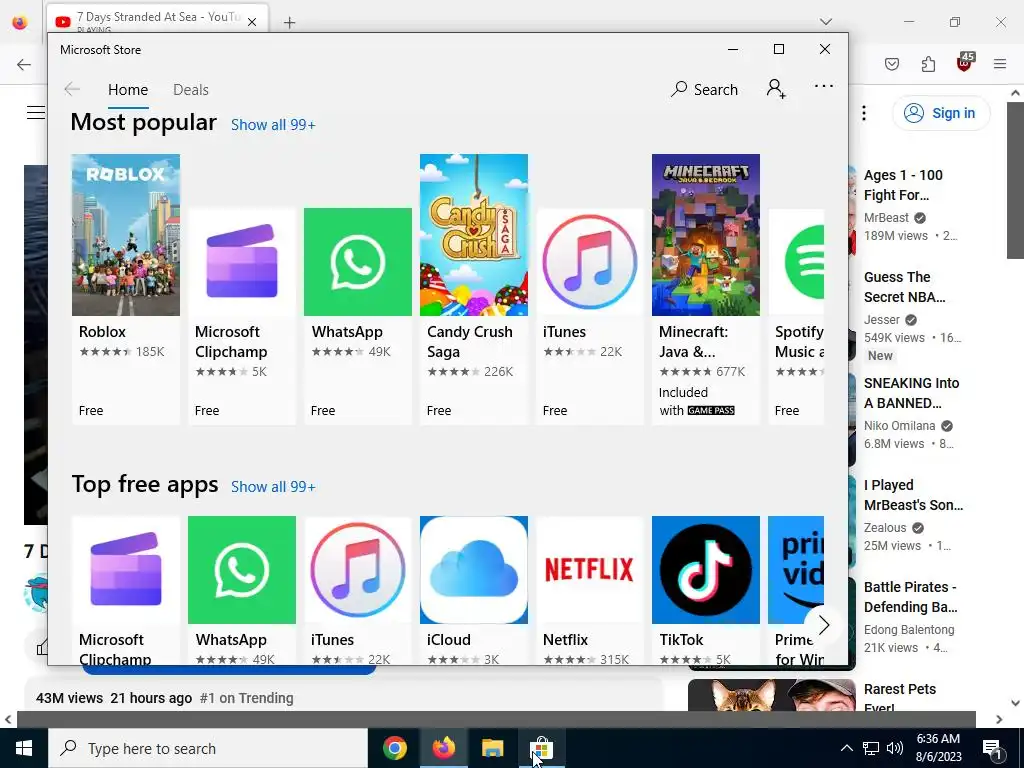Click 'Candy Crush Saga' title text
1024x768 pixels.
pyautogui.click(x=470, y=342)
